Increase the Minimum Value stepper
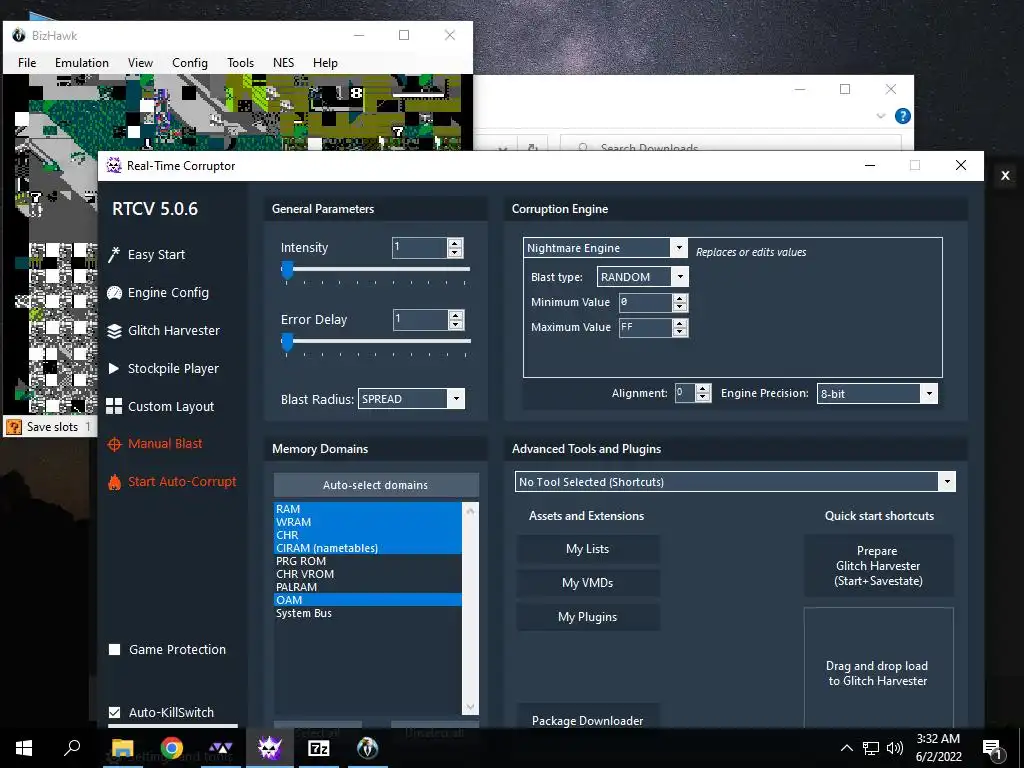 680,298
